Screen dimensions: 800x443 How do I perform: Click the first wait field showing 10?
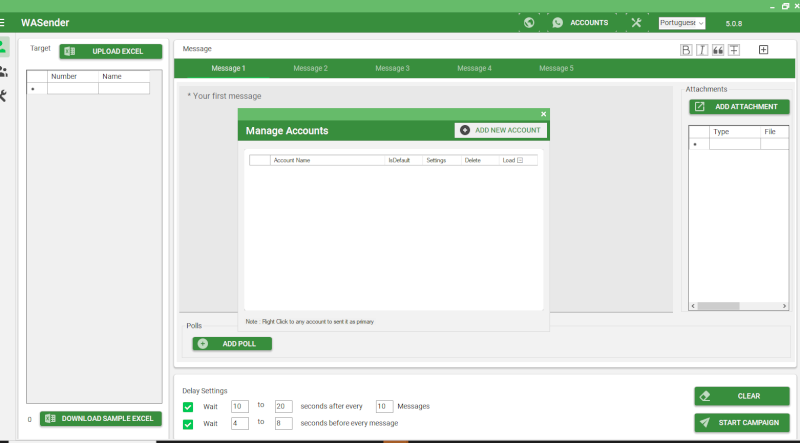(x=240, y=406)
